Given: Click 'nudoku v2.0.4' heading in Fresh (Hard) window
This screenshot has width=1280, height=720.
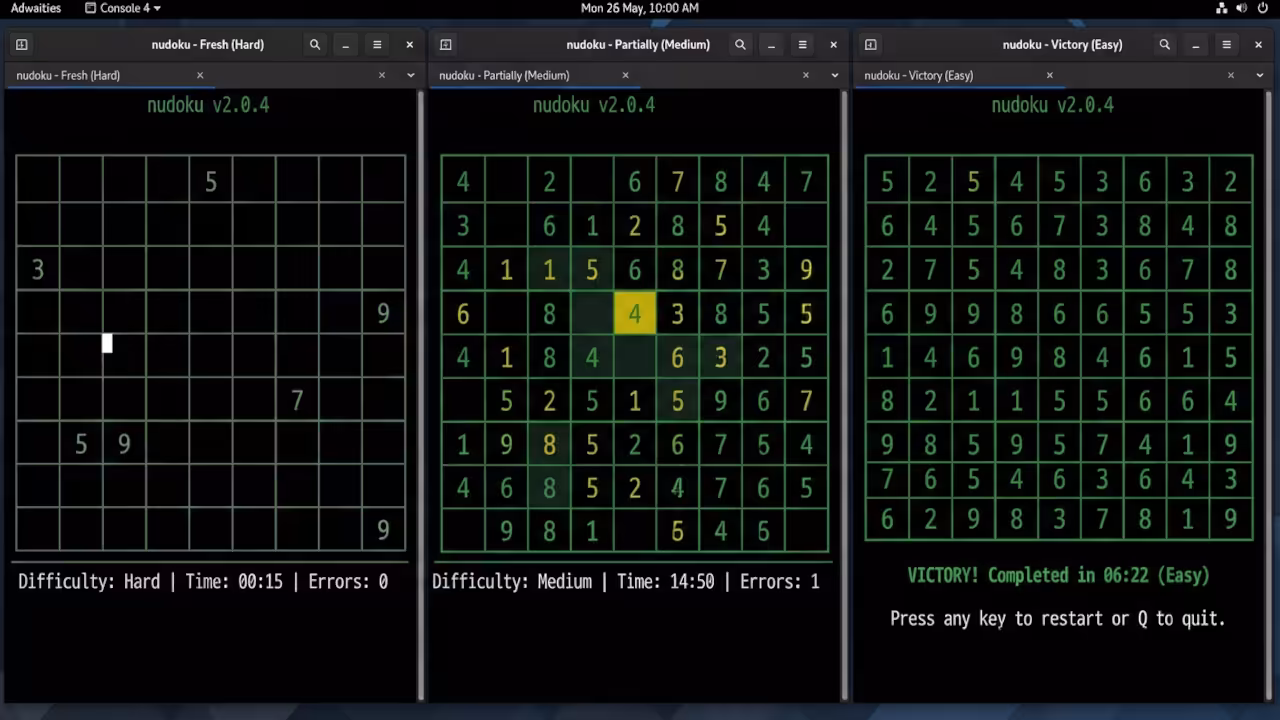Looking at the screenshot, I should [208, 105].
